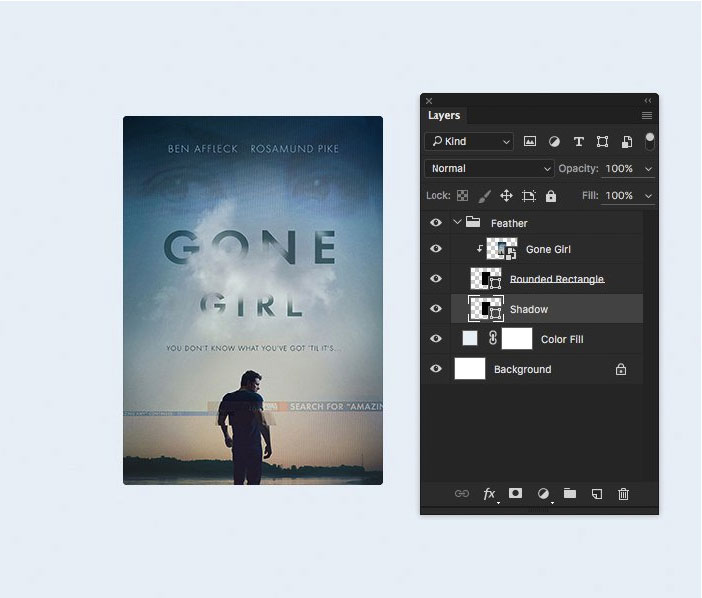Screen dimensions: 702x598
Task: Lock position move icon
Action: click(506, 196)
